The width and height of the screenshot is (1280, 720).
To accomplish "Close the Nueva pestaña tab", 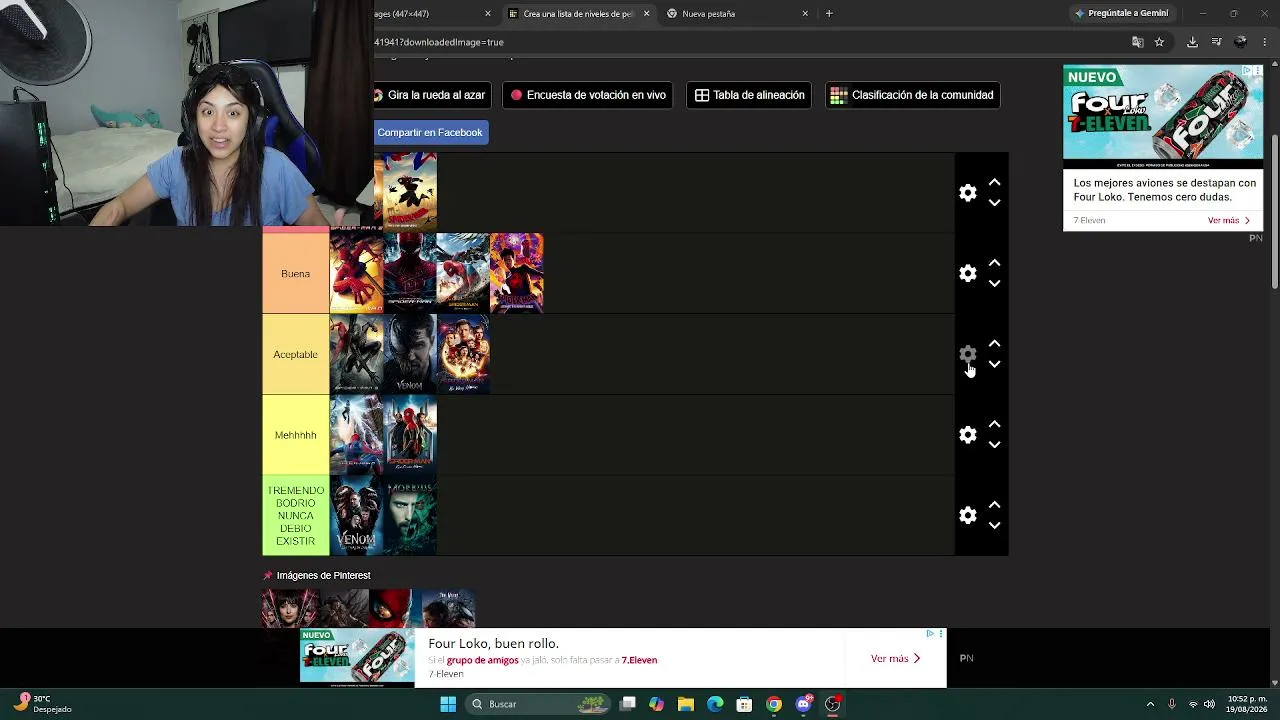I will (x=805, y=14).
